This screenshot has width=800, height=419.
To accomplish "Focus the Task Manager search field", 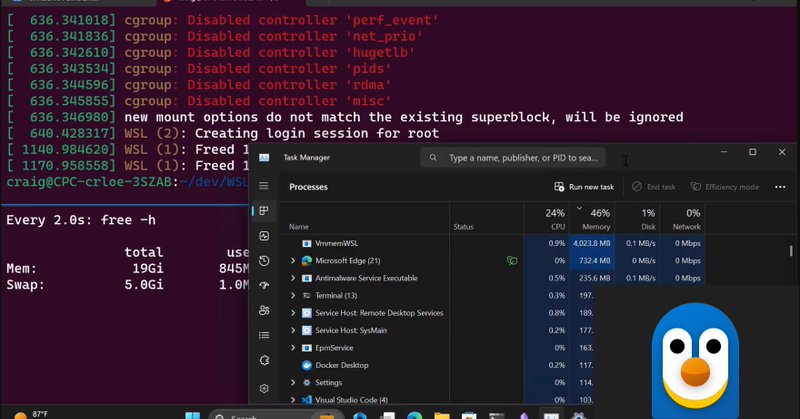I will point(513,158).
